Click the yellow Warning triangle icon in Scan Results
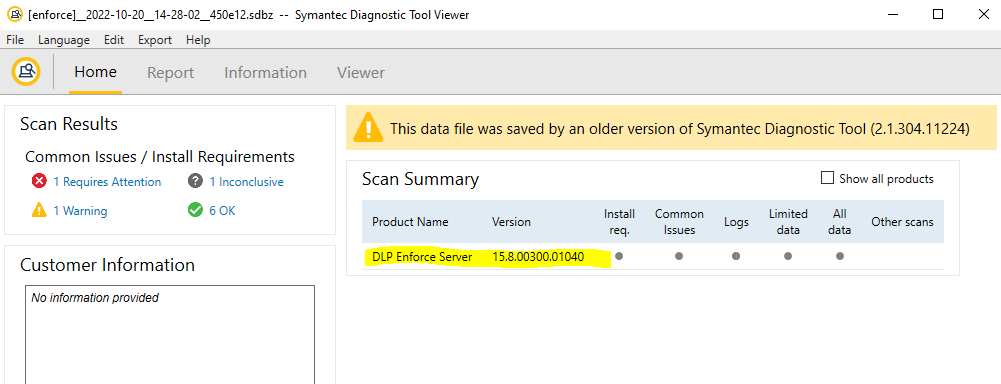The image size is (1001, 384). coord(40,210)
